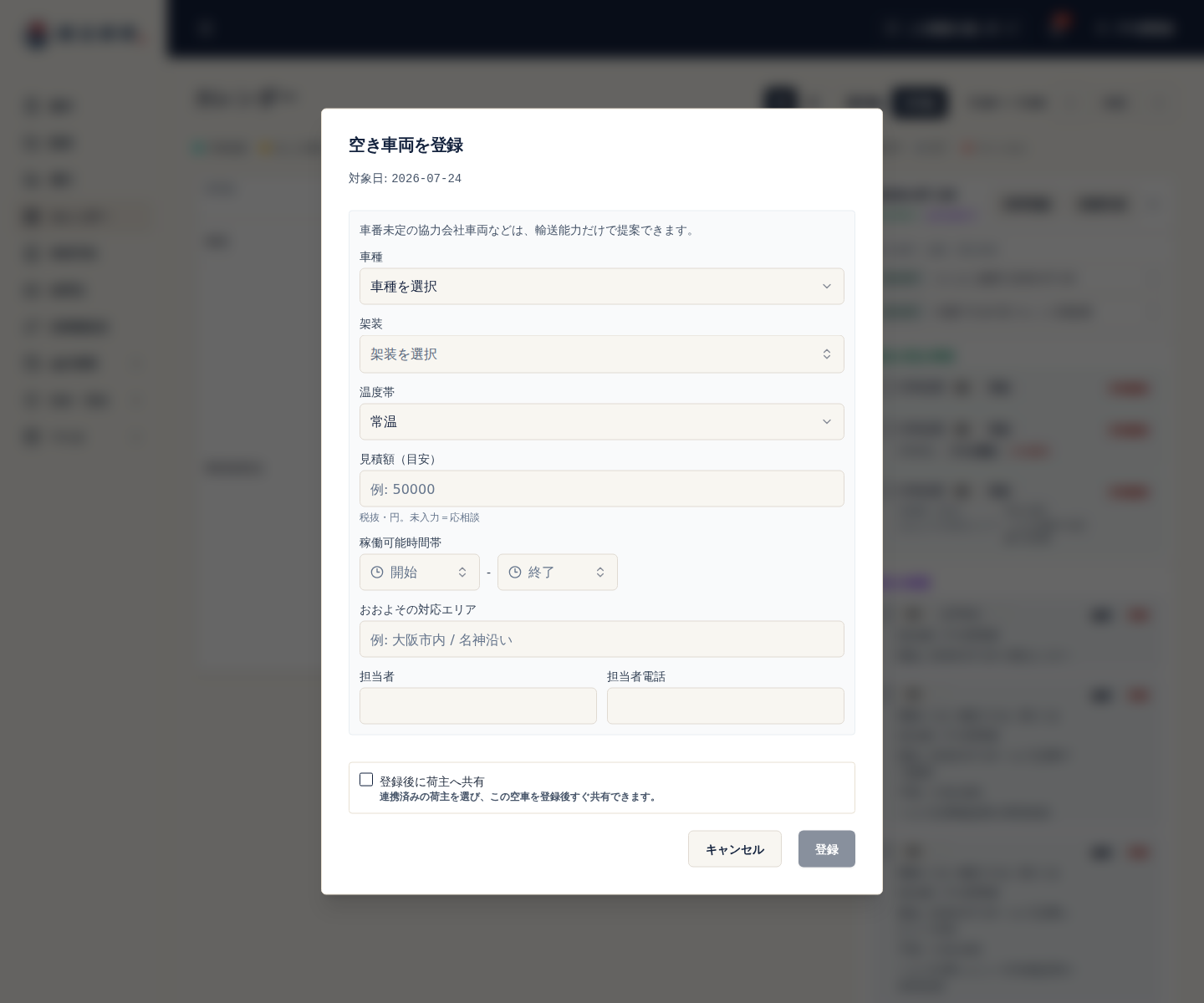Open the 開始 time picker
This screenshot has height=1003, width=1204.
[x=420, y=572]
